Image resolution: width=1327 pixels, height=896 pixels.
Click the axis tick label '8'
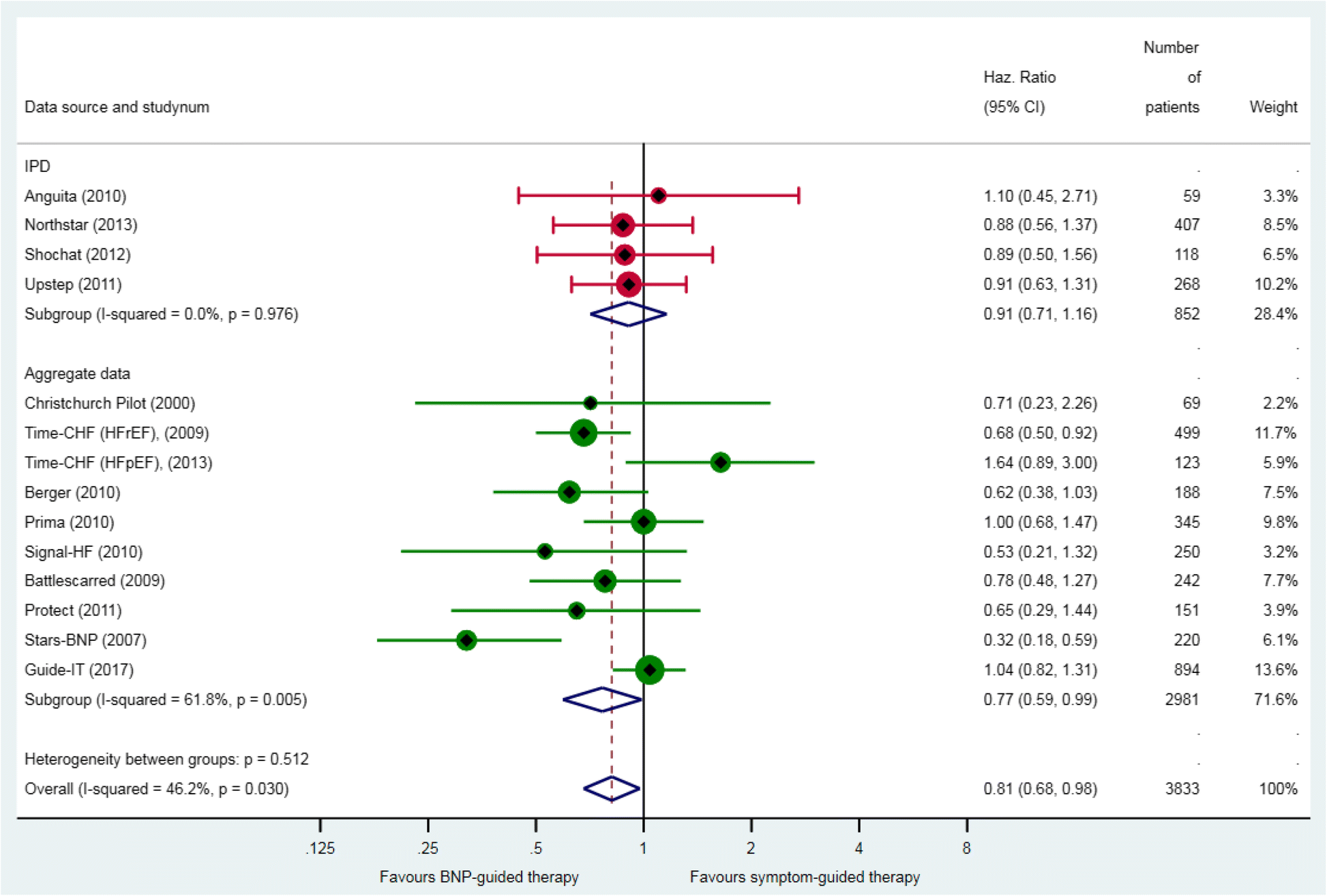tap(966, 848)
